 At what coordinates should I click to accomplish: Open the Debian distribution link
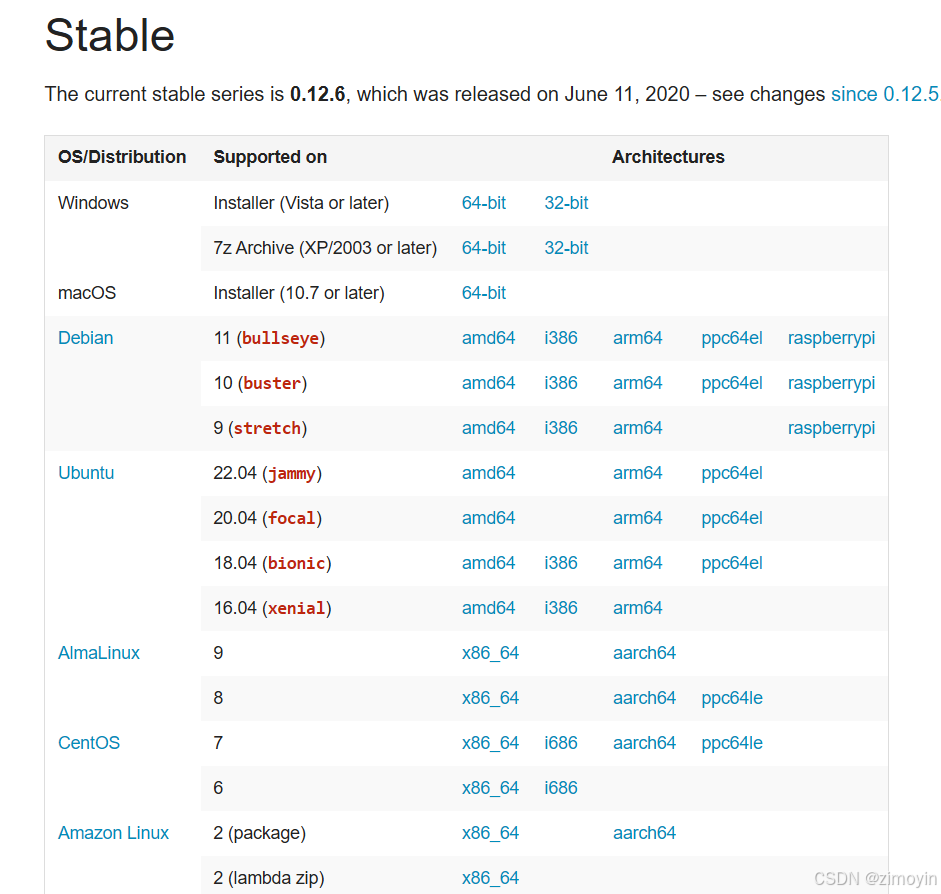86,338
